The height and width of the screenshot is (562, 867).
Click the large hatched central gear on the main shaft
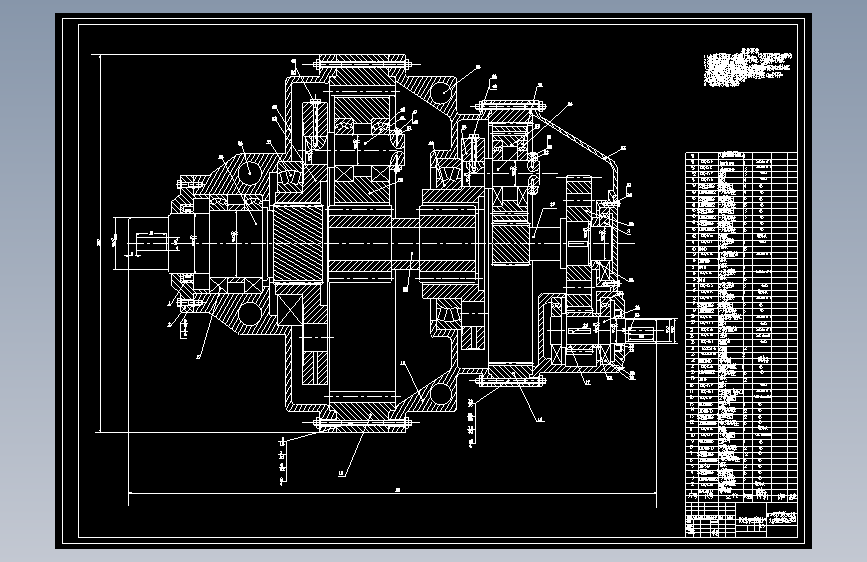[x=297, y=243]
